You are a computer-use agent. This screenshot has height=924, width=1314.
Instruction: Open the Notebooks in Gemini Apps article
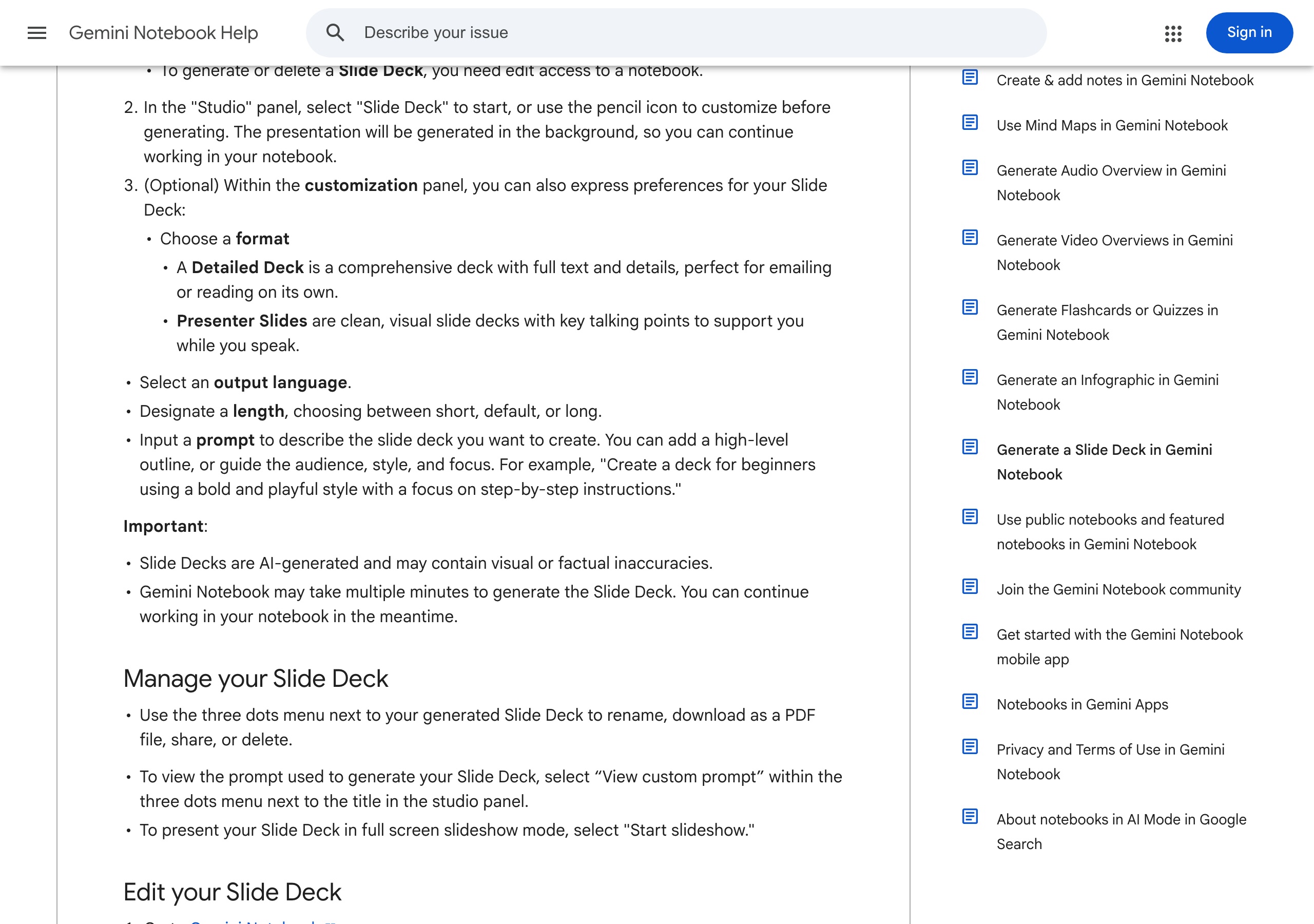[1082, 704]
